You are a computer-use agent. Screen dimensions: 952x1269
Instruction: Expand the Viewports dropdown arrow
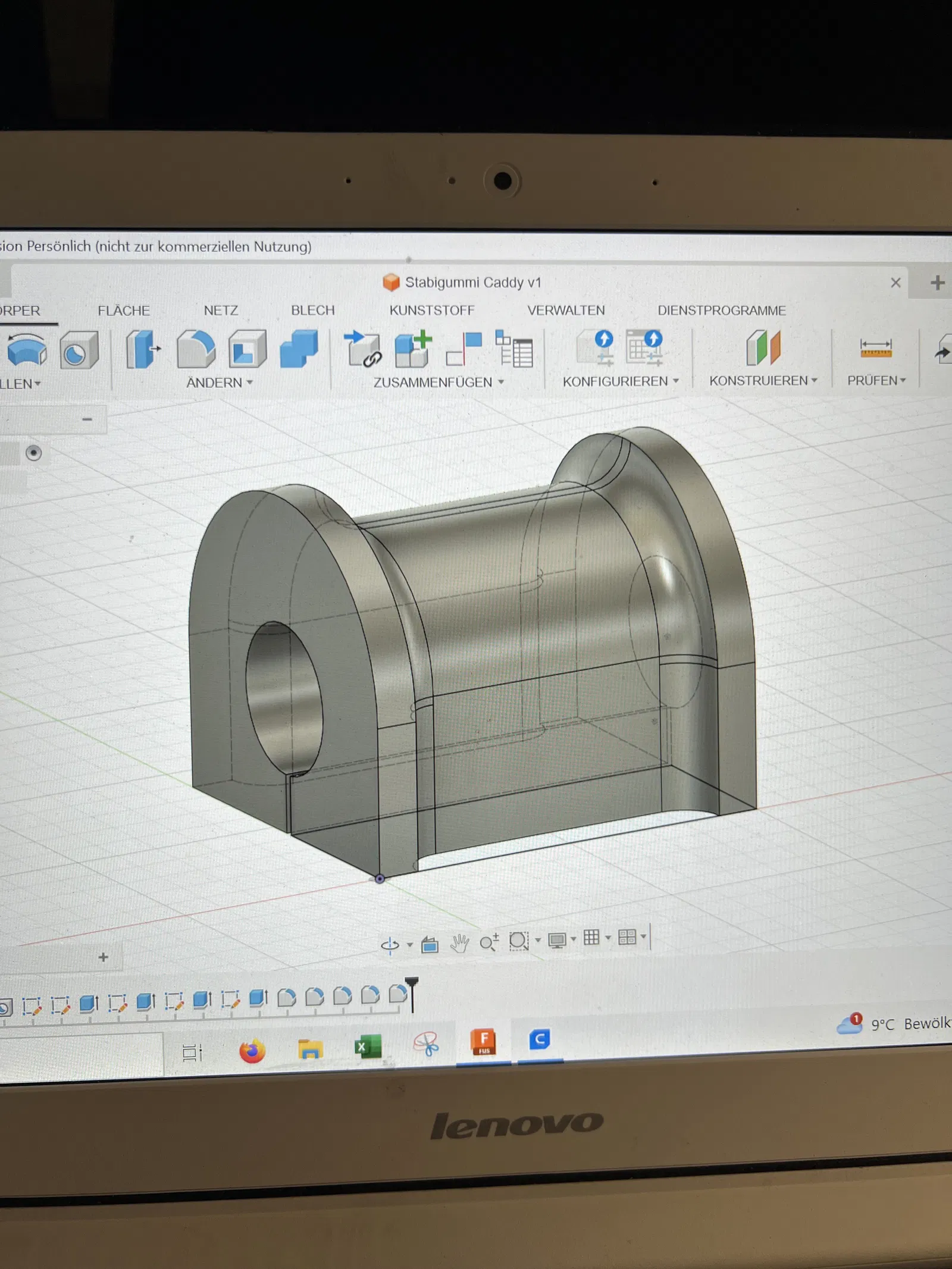click(643, 936)
